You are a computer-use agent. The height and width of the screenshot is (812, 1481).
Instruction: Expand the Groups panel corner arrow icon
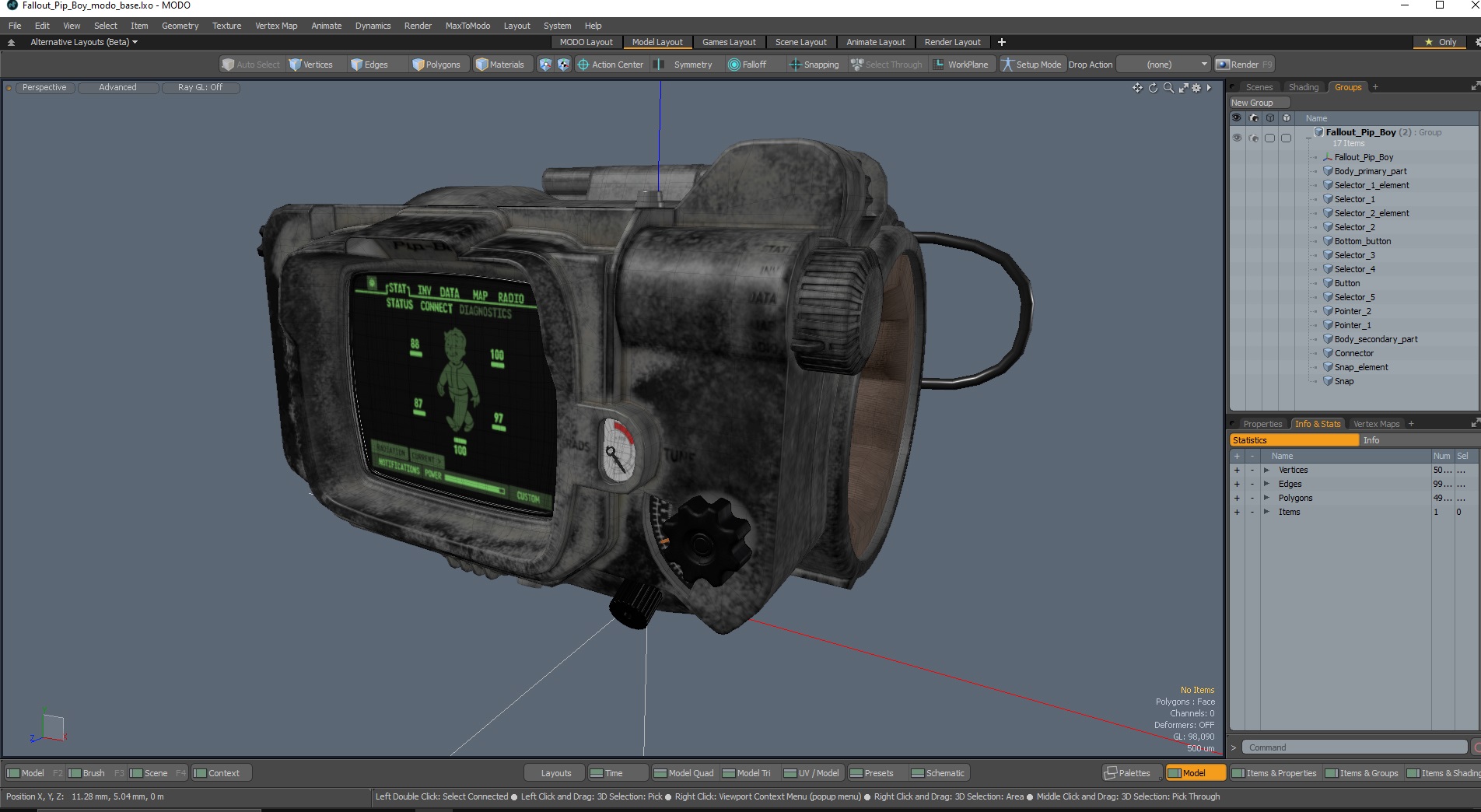click(1475, 86)
